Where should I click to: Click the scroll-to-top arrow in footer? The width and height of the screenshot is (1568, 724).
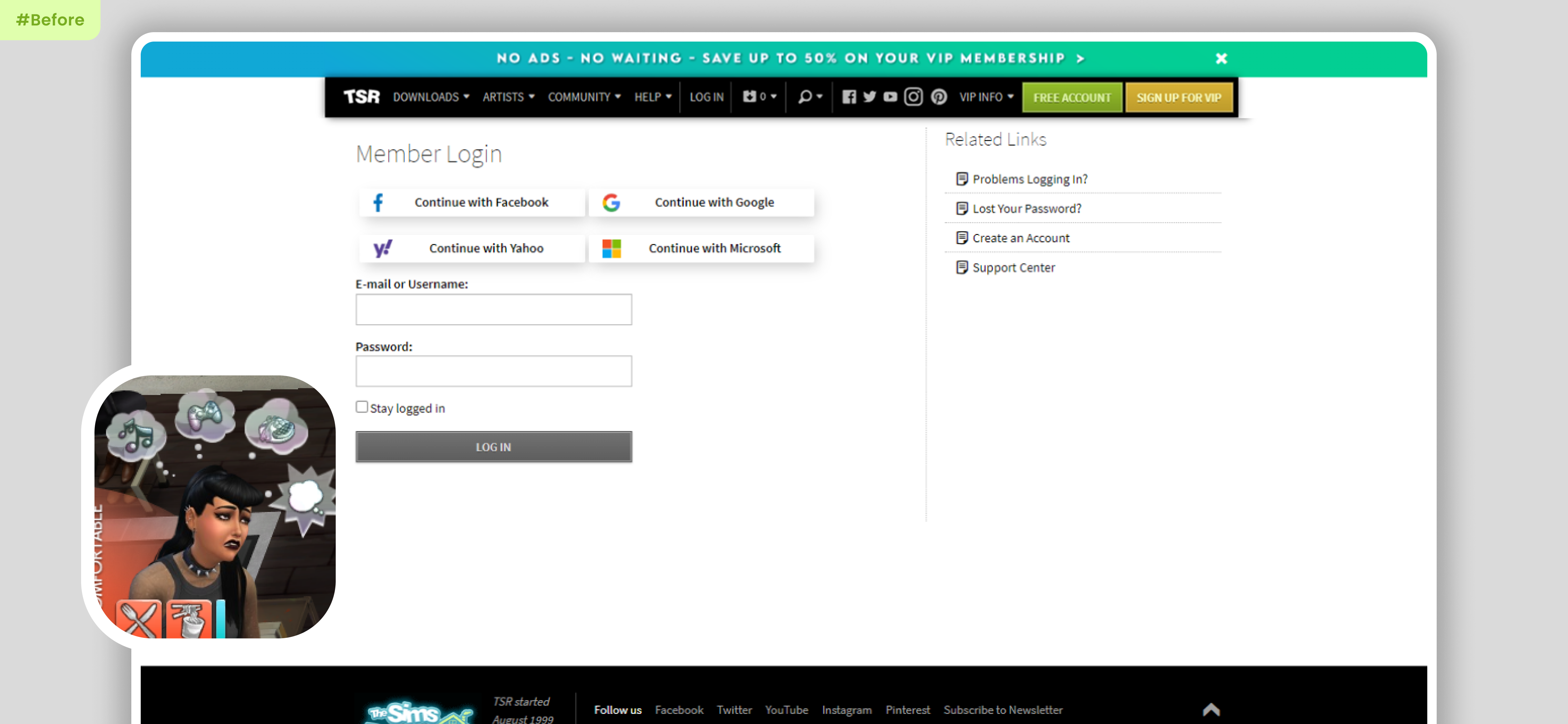click(x=1211, y=709)
